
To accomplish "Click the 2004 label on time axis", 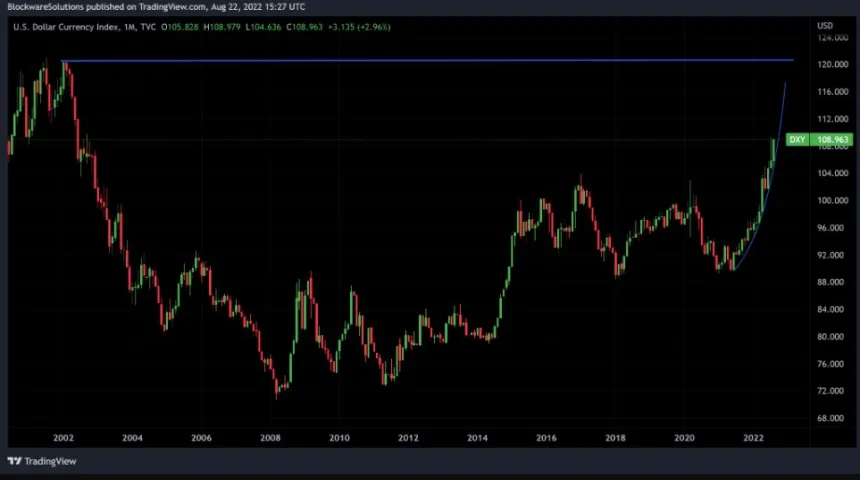I will [x=132, y=438].
